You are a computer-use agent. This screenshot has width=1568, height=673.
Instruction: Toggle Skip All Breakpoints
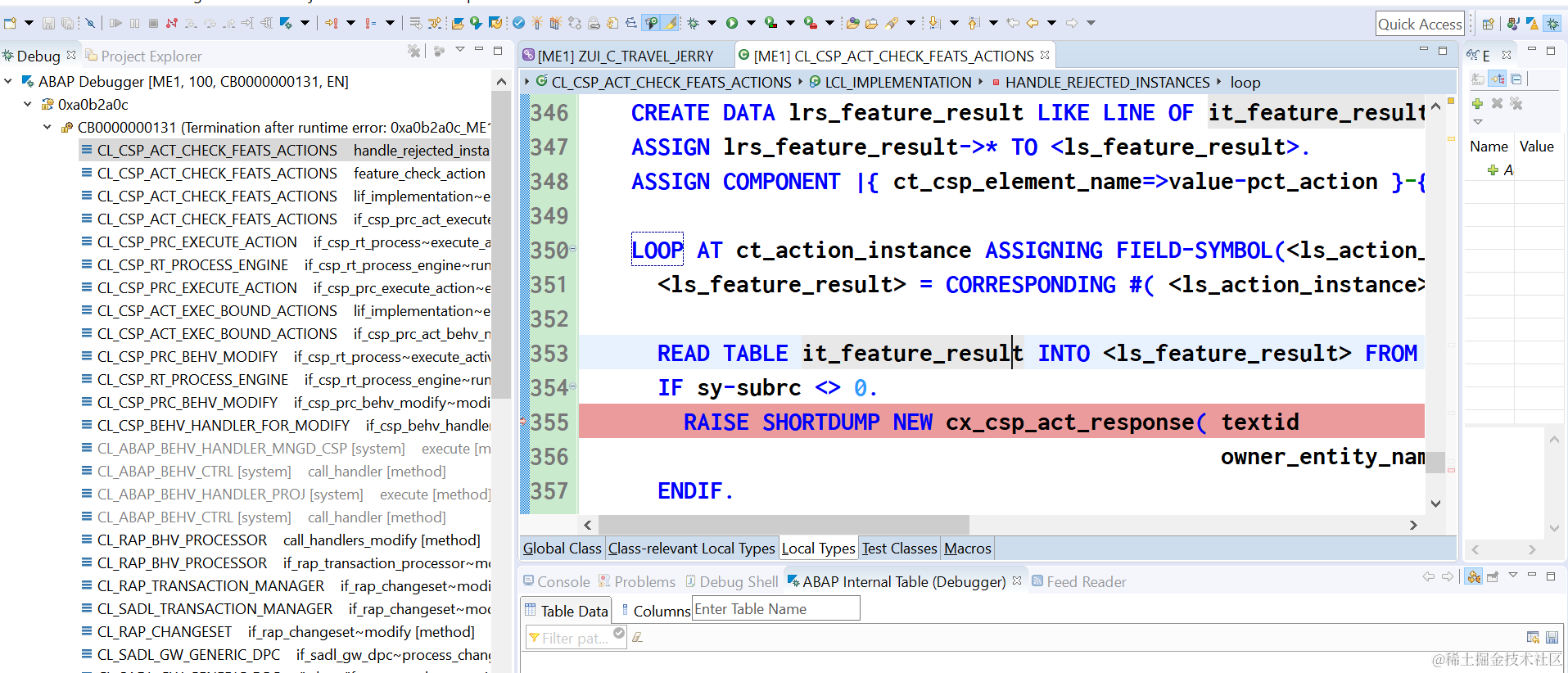tap(90, 23)
